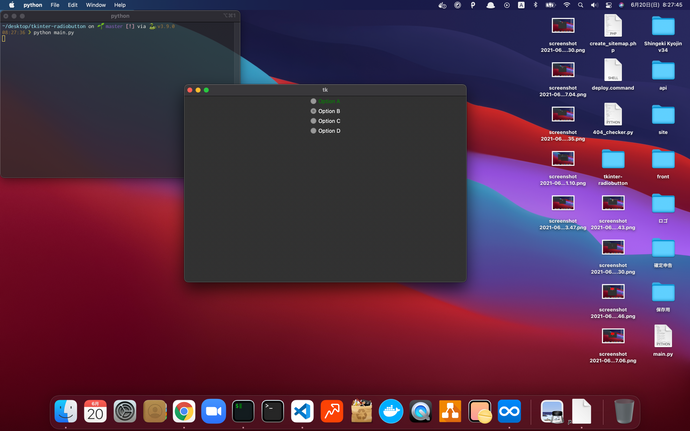Open the image stack in the Dock
Screen dimensions: 690x431
[552, 411]
